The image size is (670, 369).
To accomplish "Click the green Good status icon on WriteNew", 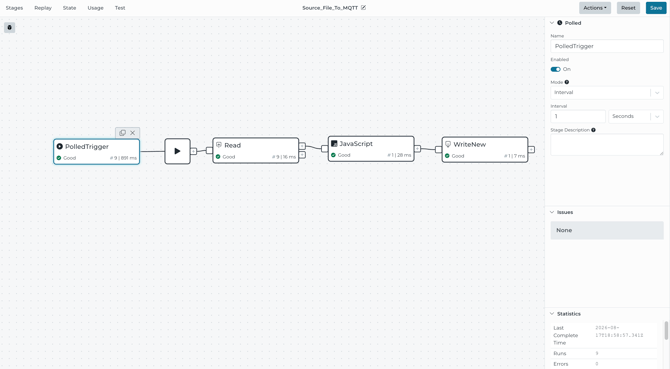I will pos(447,156).
